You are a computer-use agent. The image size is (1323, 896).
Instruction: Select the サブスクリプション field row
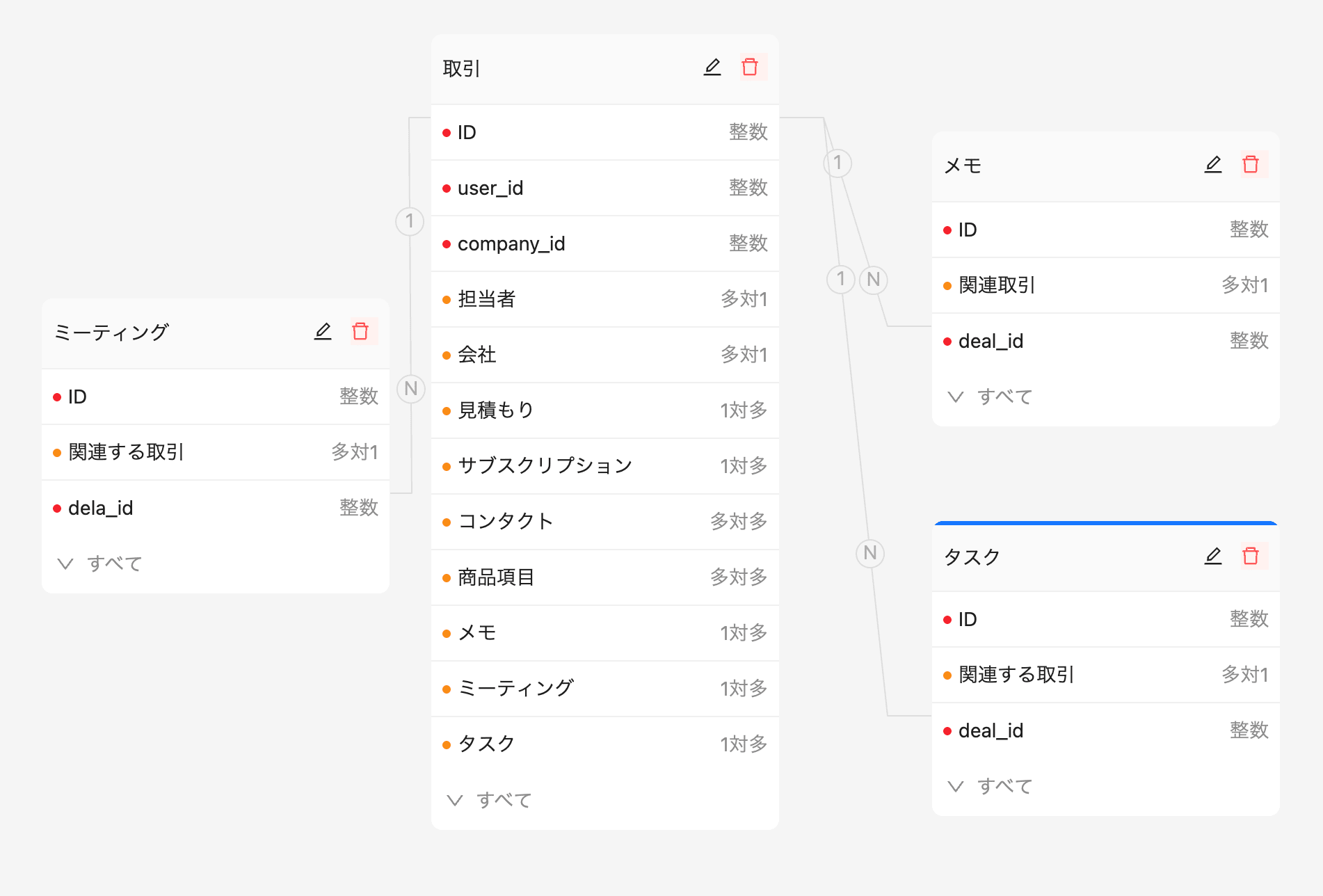605,466
